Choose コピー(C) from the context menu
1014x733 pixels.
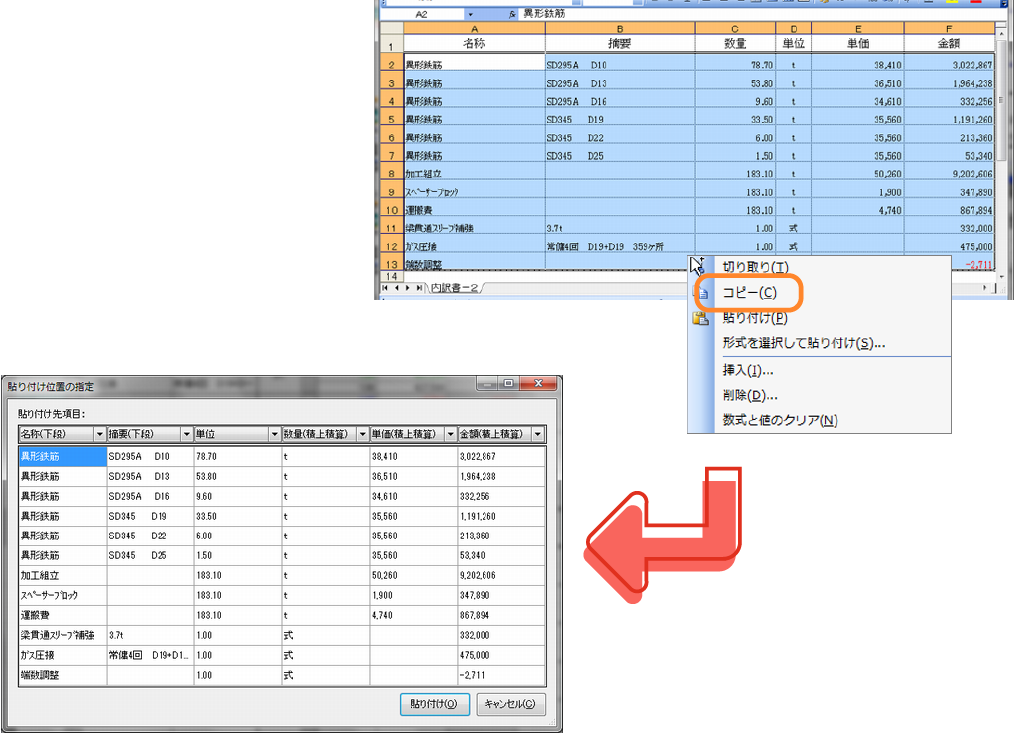pyautogui.click(x=750, y=292)
